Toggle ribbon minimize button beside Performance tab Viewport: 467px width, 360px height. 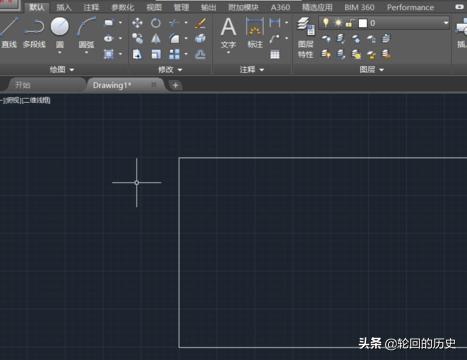(x=459, y=7)
